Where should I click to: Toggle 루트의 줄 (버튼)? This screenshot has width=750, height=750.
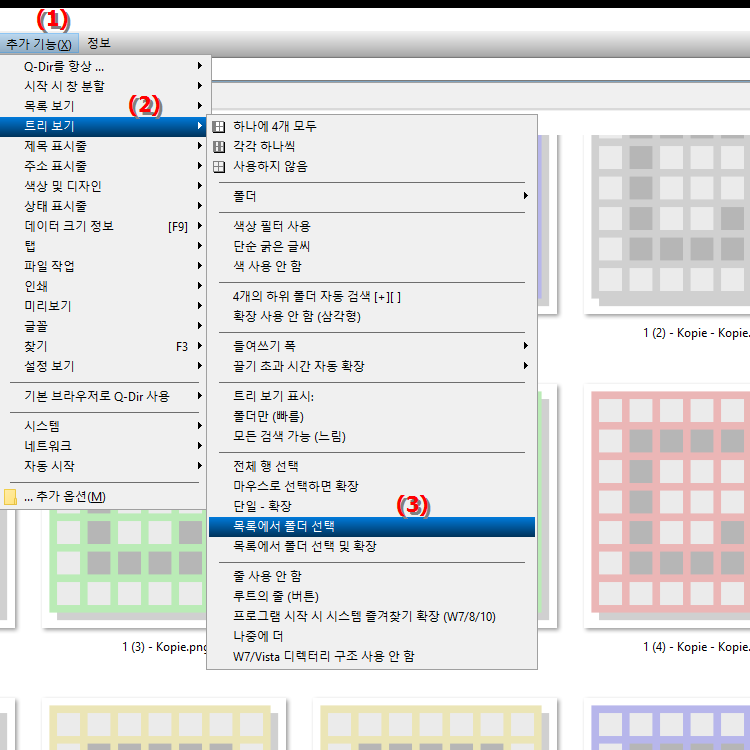[372, 596]
